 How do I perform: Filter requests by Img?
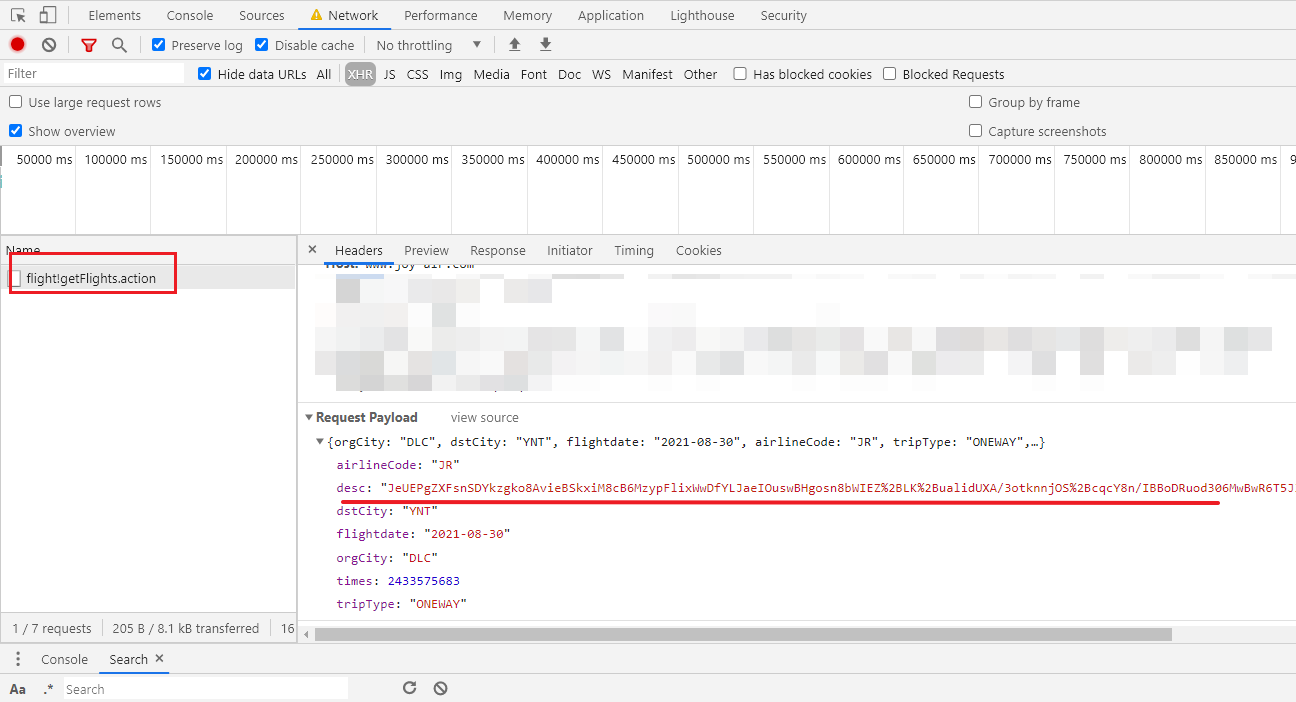click(451, 74)
